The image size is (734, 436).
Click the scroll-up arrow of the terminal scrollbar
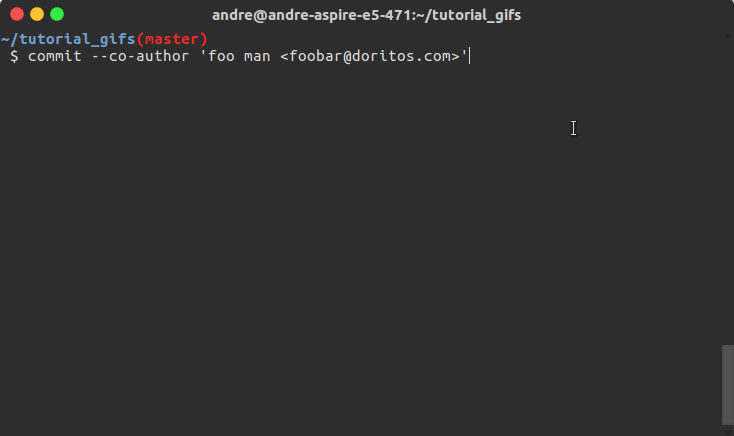click(728, 36)
